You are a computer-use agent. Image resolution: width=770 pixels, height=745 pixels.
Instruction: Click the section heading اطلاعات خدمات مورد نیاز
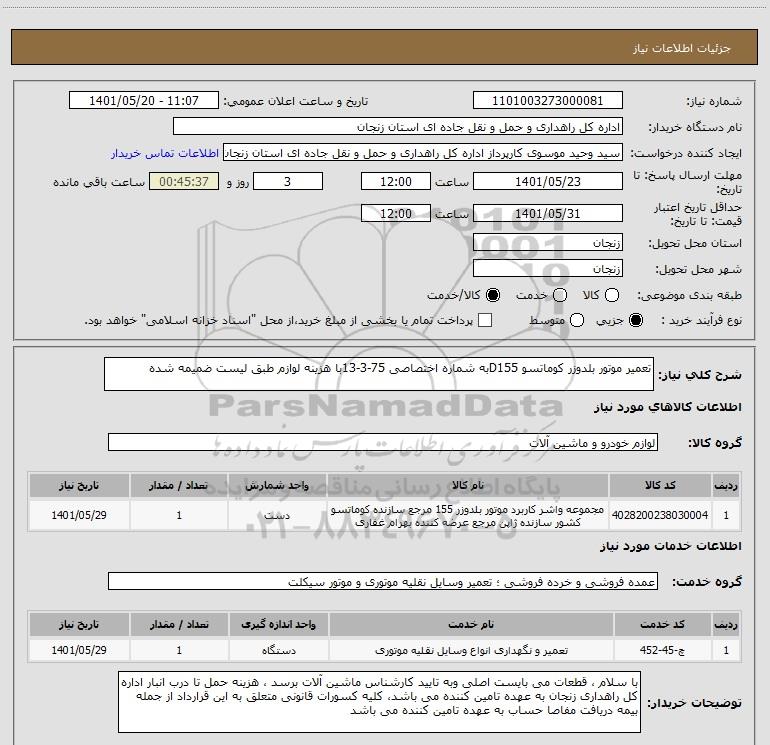670,546
